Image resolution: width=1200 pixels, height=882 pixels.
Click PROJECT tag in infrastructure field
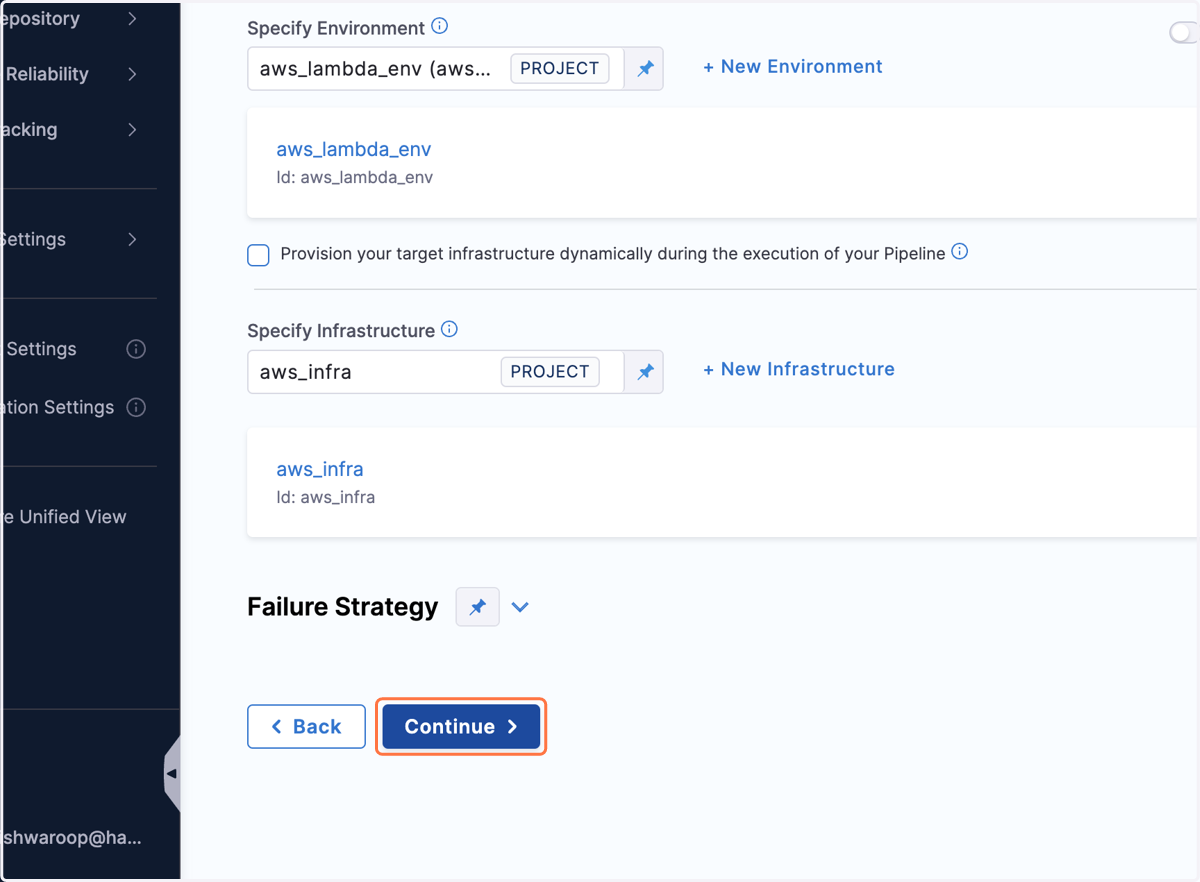pos(550,371)
